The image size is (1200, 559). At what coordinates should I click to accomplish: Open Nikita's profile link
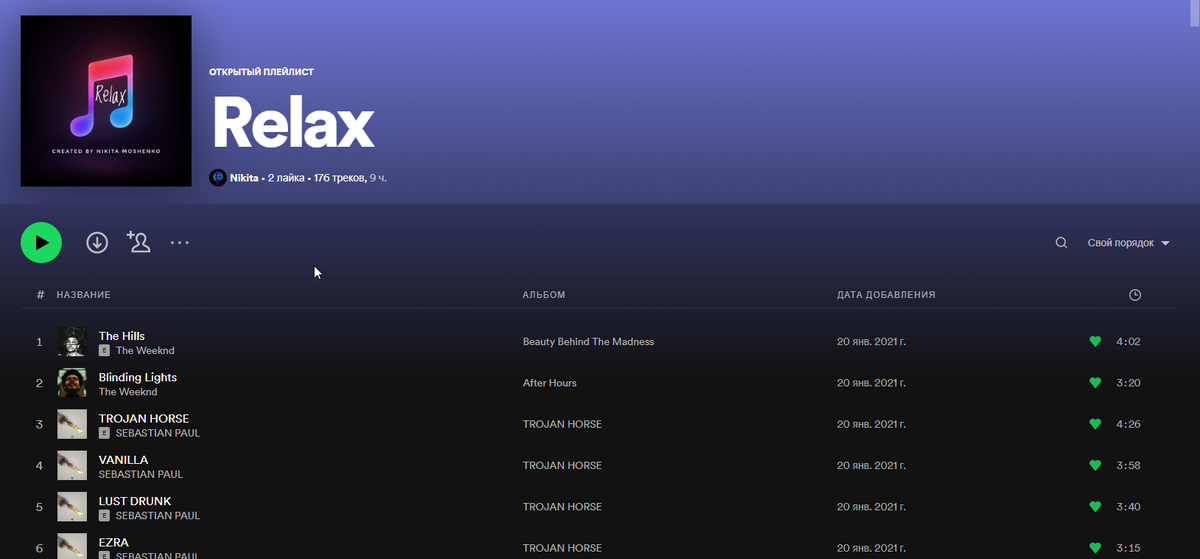coord(246,177)
